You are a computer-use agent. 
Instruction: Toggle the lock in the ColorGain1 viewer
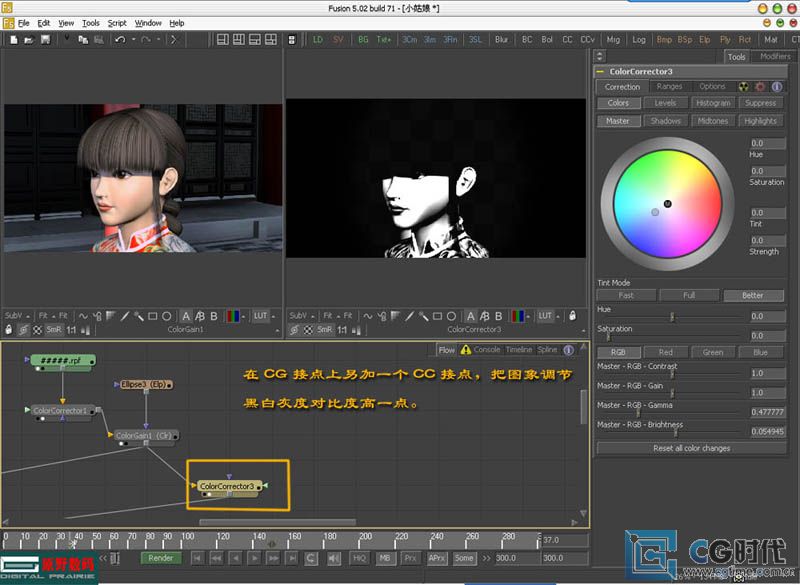point(9,329)
